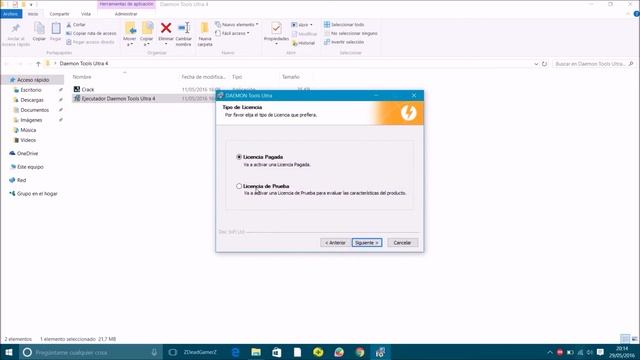Open File Explorer from the taskbar

coord(256,352)
